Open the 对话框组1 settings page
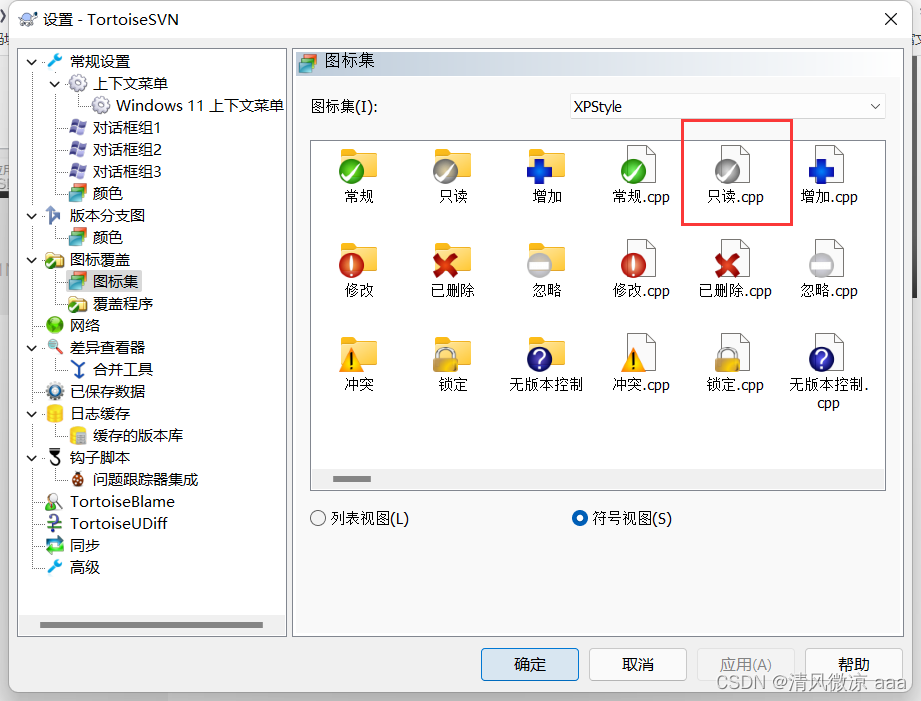Image resolution: width=921 pixels, height=701 pixels. tap(126, 128)
